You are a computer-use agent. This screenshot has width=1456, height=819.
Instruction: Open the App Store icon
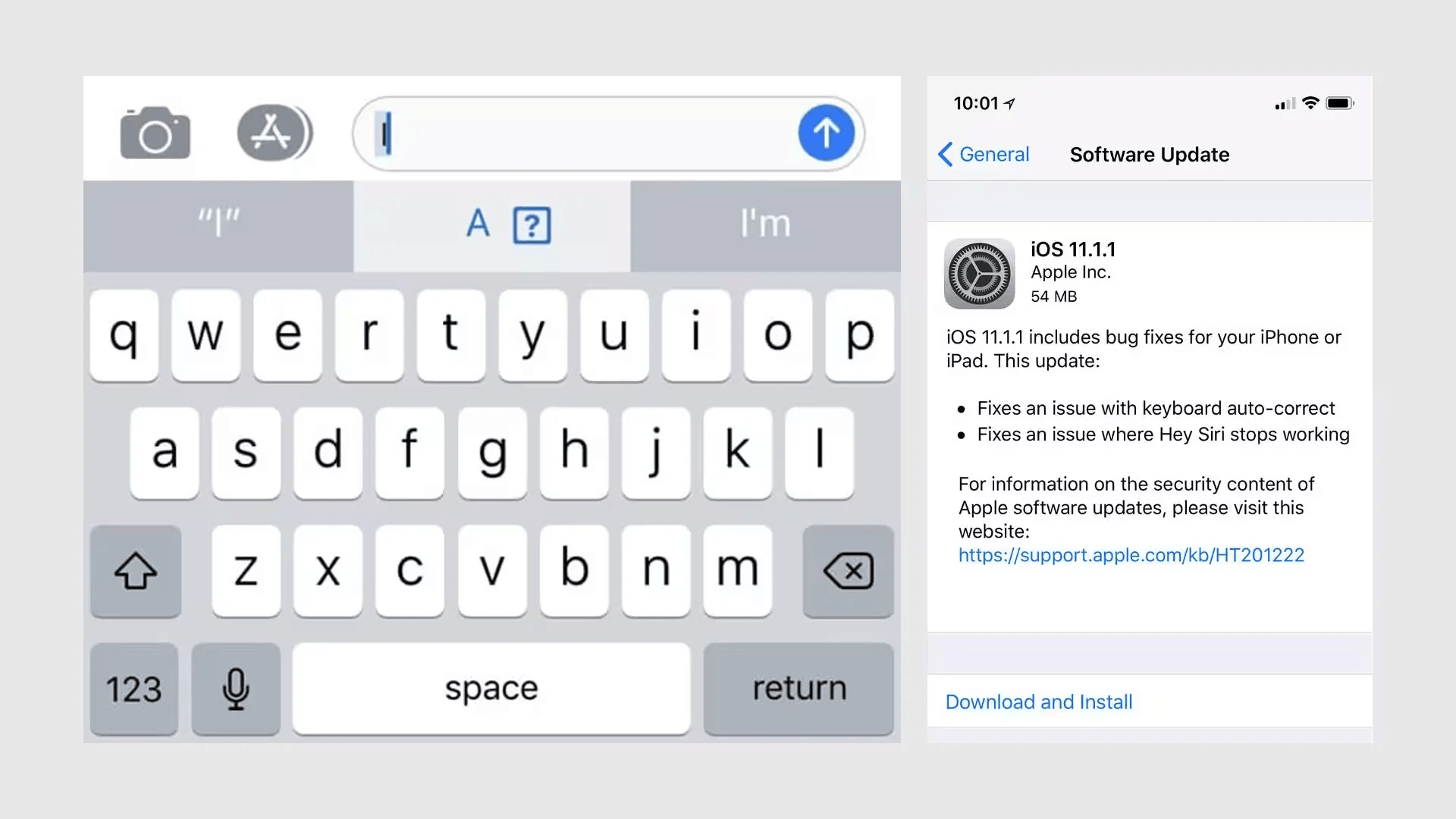pos(273,132)
